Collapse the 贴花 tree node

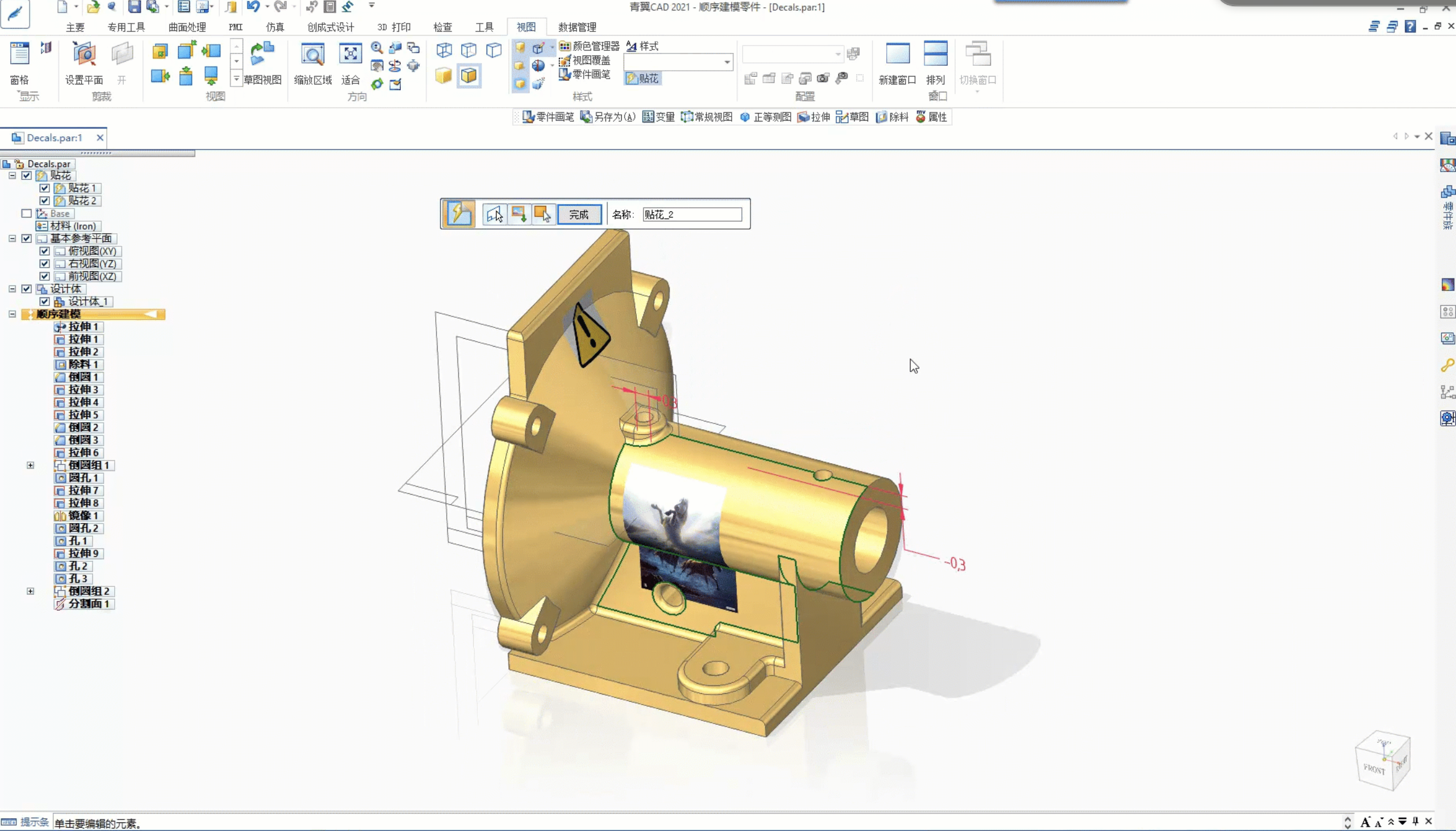point(12,175)
